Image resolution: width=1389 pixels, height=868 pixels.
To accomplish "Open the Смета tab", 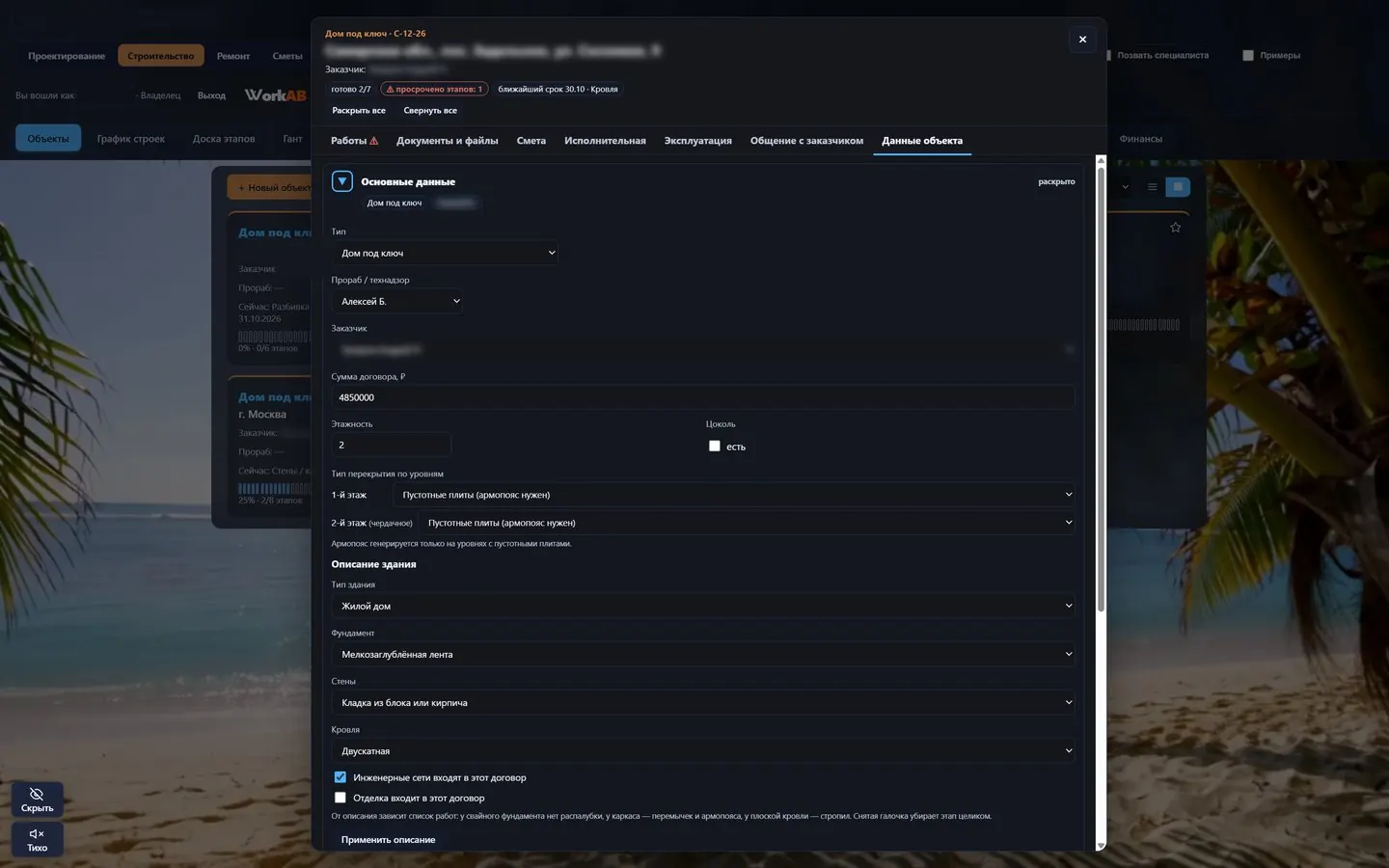I will tap(531, 141).
